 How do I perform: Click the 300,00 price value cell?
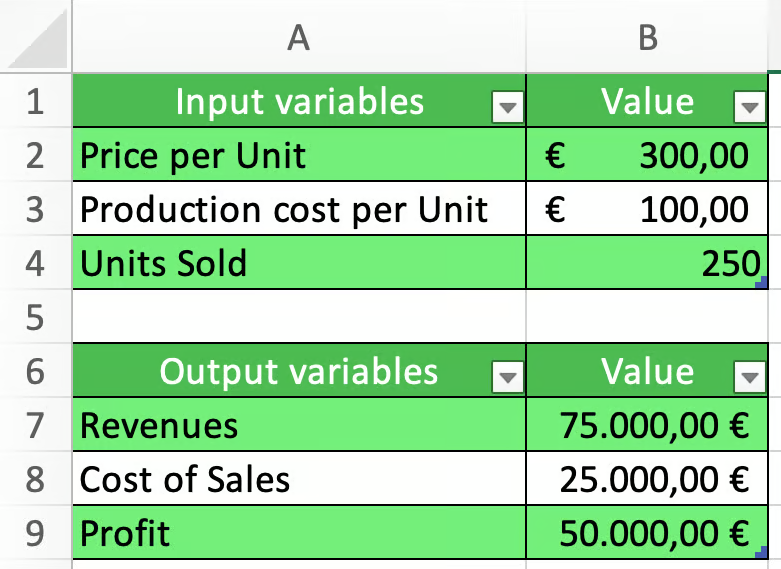click(647, 155)
